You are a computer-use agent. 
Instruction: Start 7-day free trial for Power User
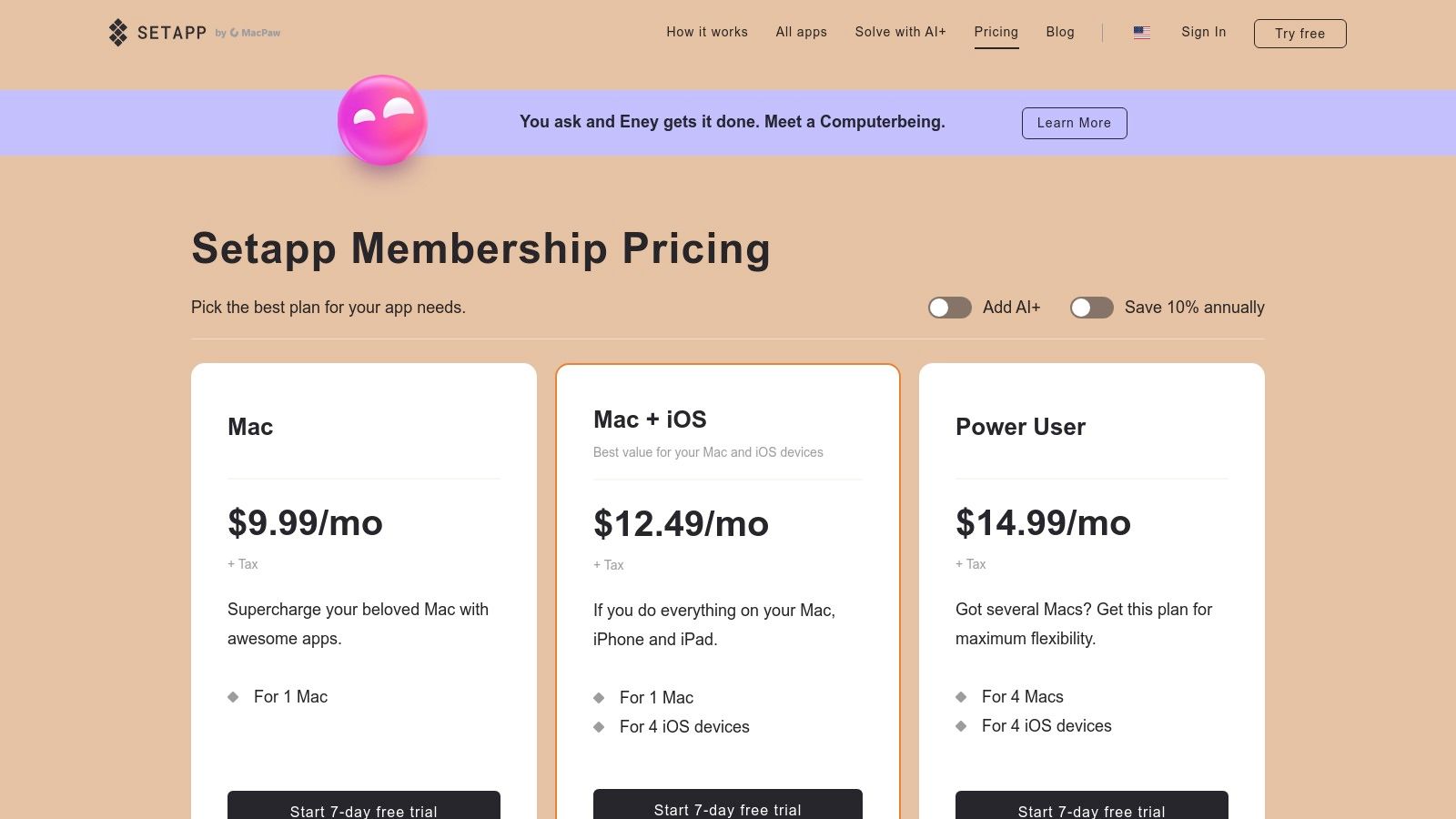(1092, 806)
